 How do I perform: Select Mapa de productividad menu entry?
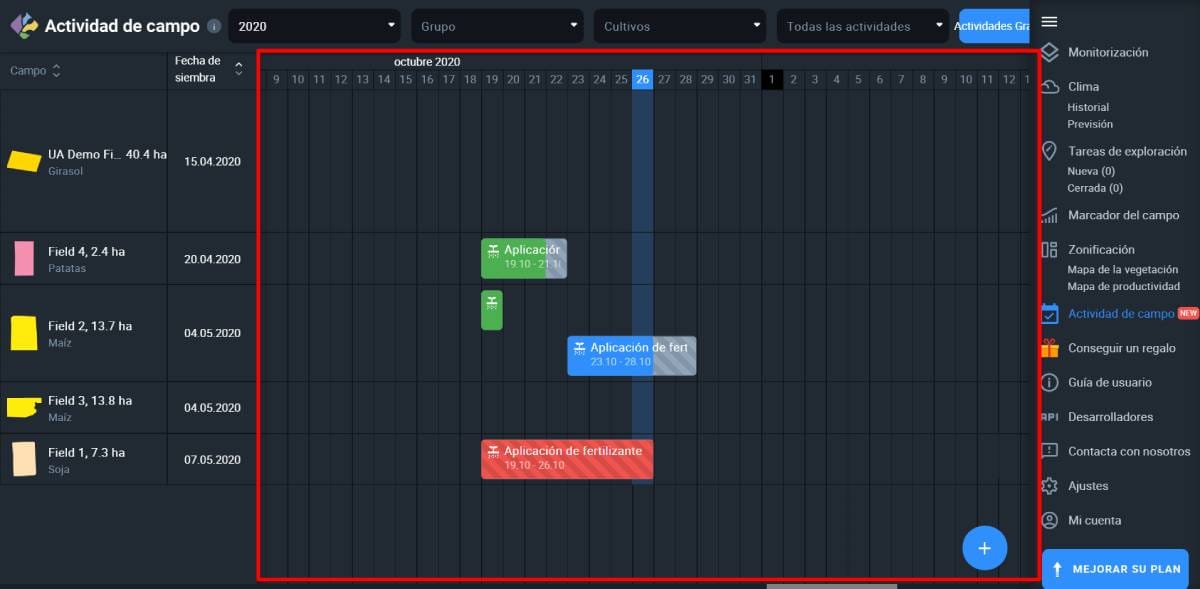click(1122, 287)
